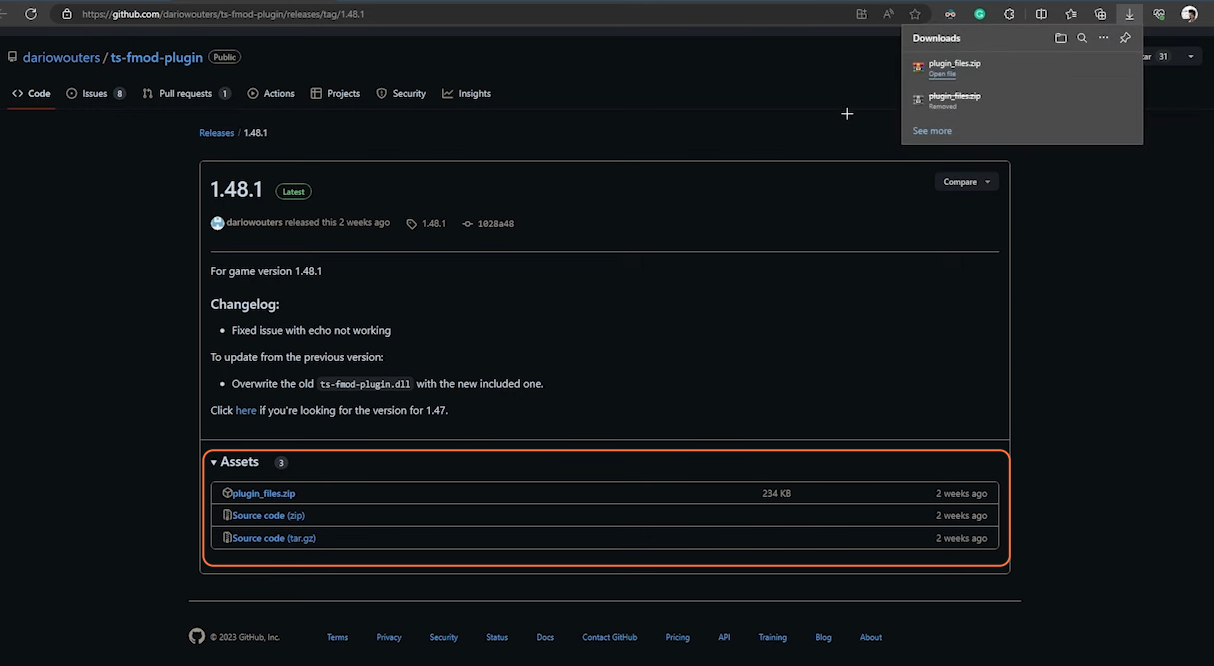
Task: Open the Privacy footer link
Action: point(389,637)
